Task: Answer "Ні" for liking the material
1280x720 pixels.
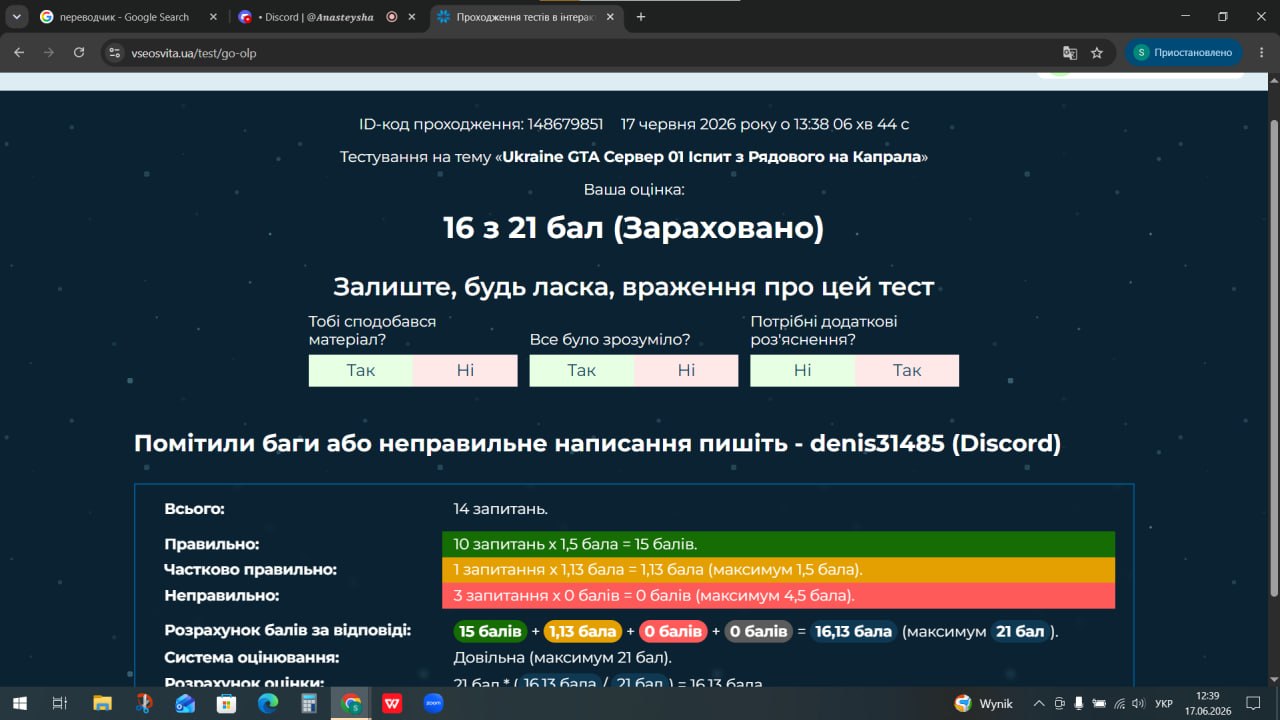Action: 465,370
